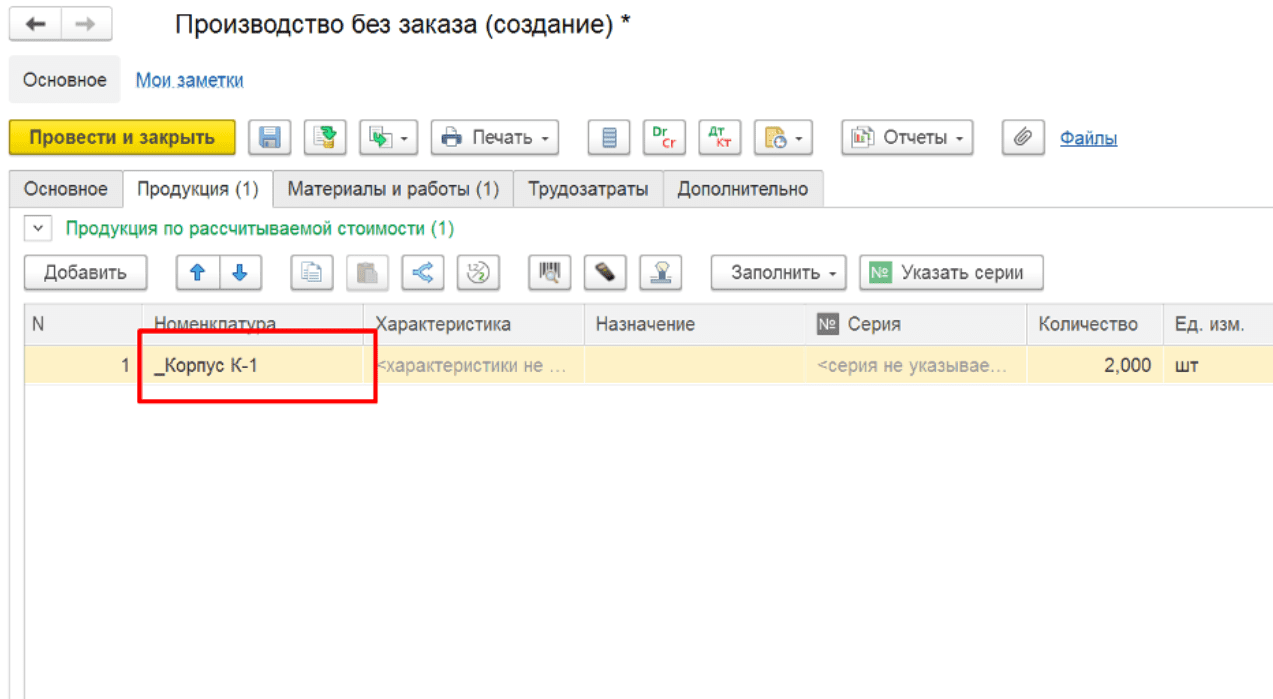Click the Провести и закрыть button
Image resolution: width=1273 pixels, height=699 pixels.
(121, 137)
